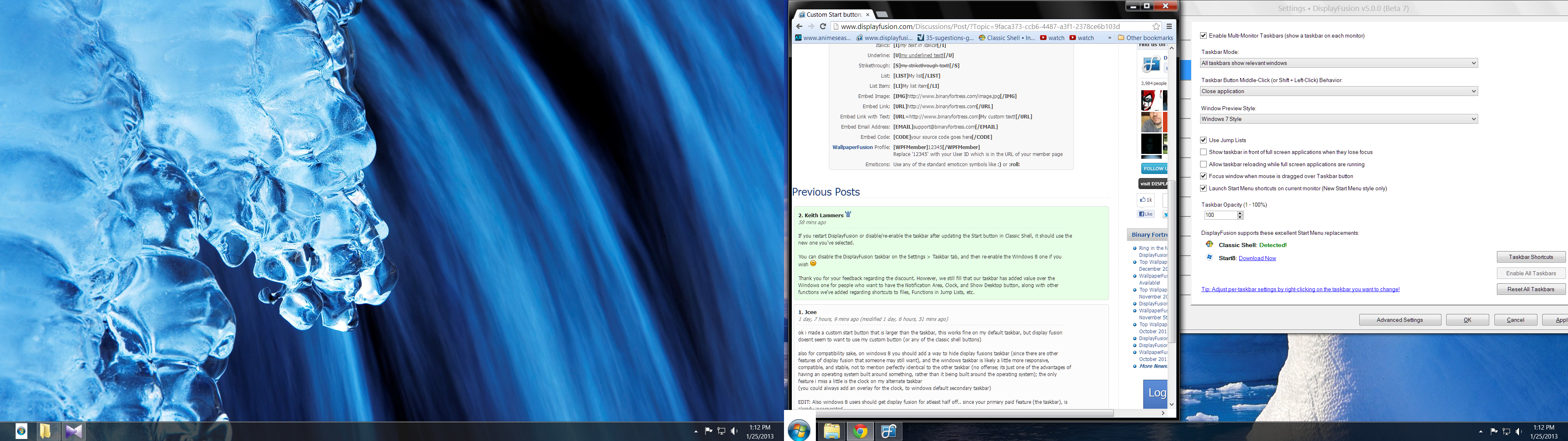Click the Taskbar Opacity value field
The width and height of the screenshot is (1568, 441).
coord(1220,215)
